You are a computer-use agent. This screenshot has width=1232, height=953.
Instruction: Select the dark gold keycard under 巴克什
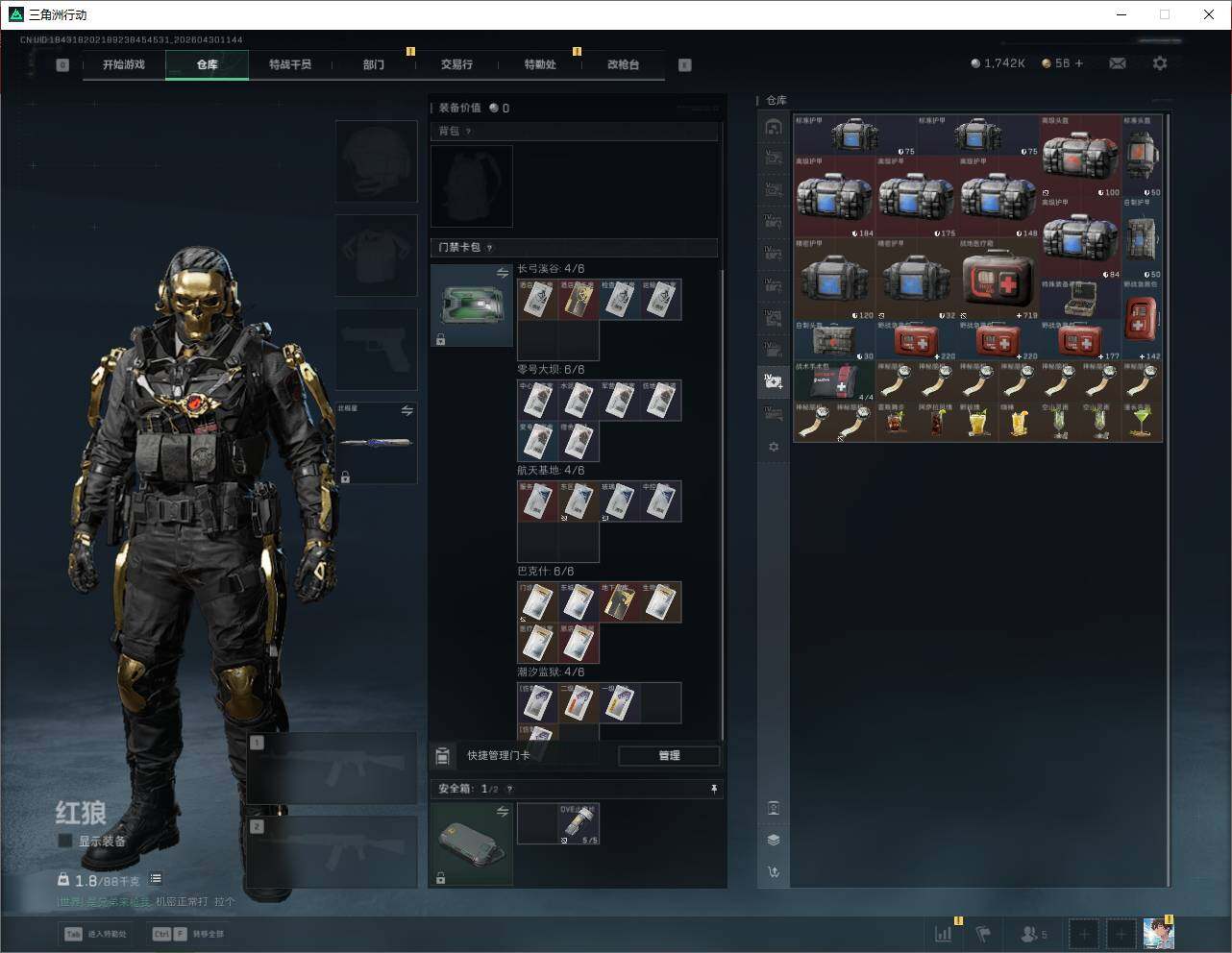pyautogui.click(x=620, y=602)
